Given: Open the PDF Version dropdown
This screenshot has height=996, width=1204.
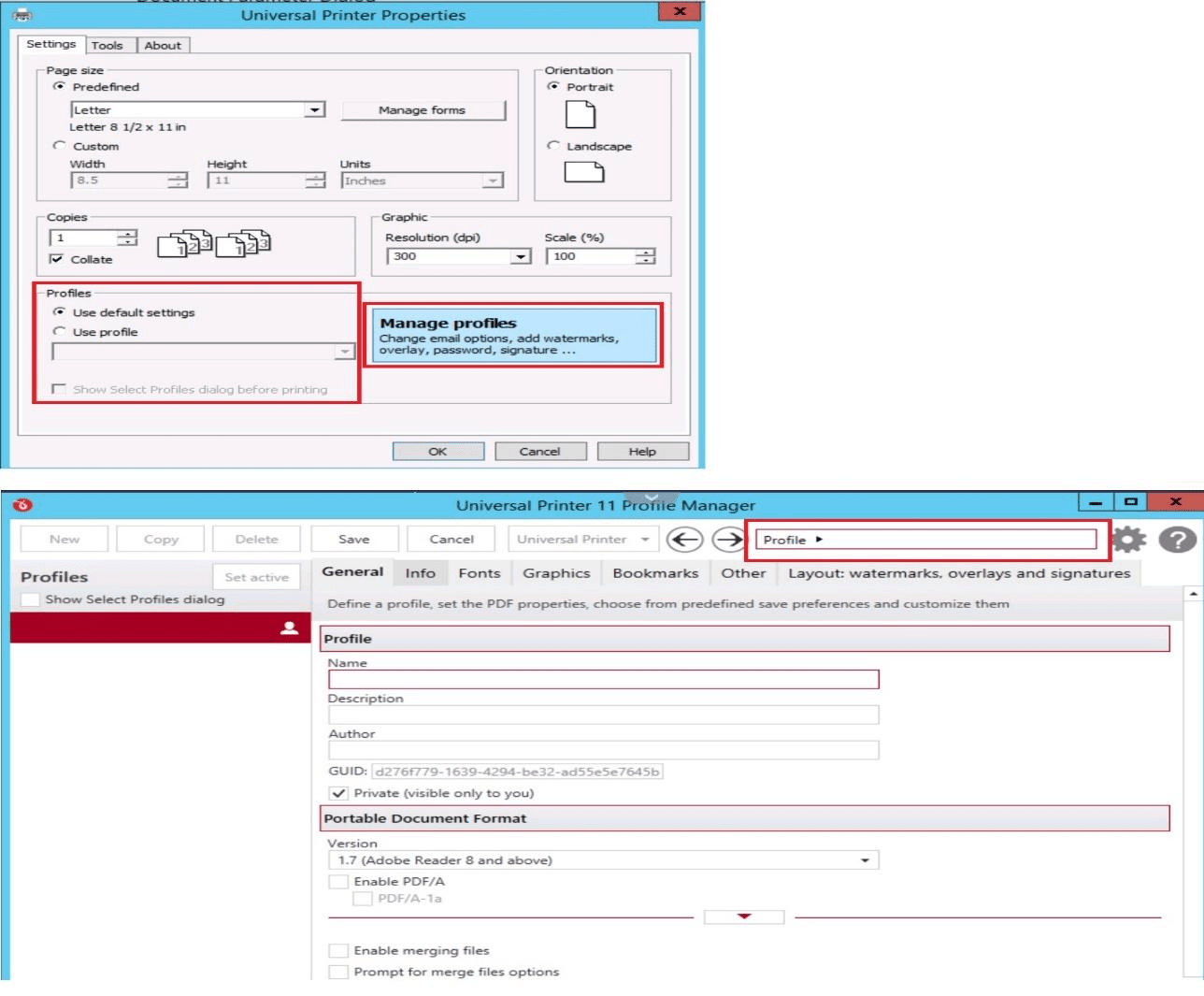Looking at the screenshot, I should click(865, 860).
